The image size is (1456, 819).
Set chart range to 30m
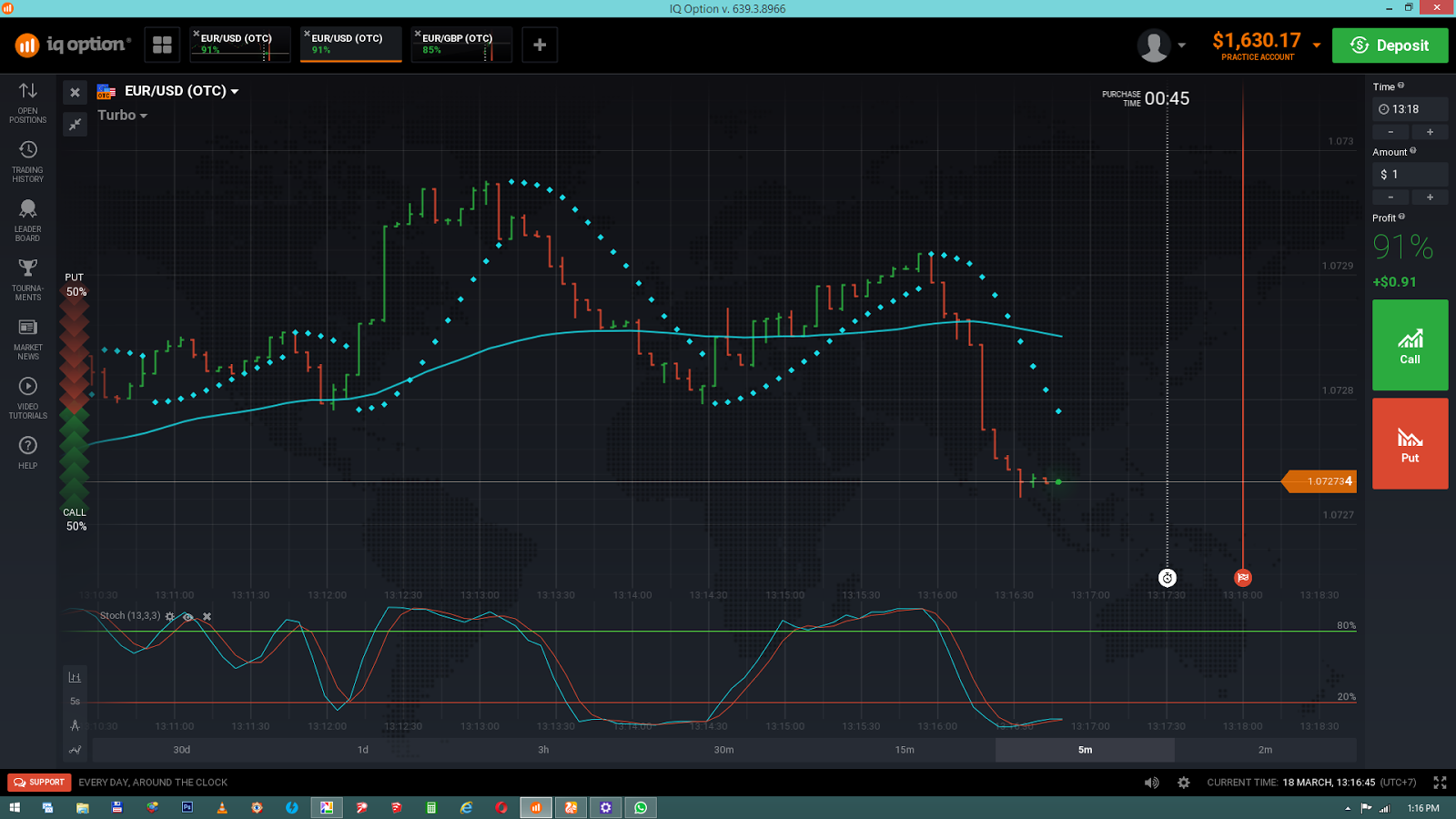723,750
